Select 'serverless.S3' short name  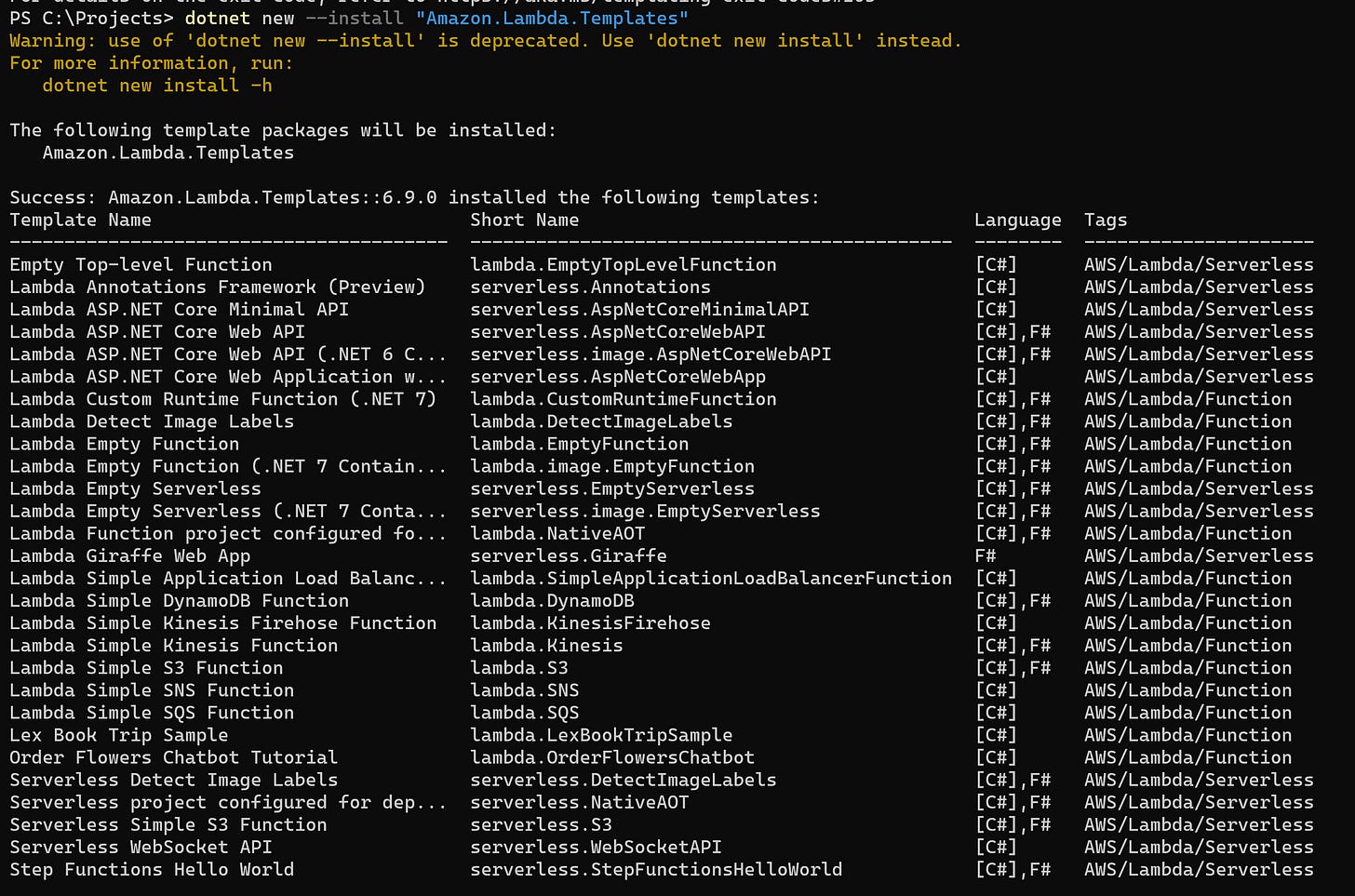coord(542,824)
